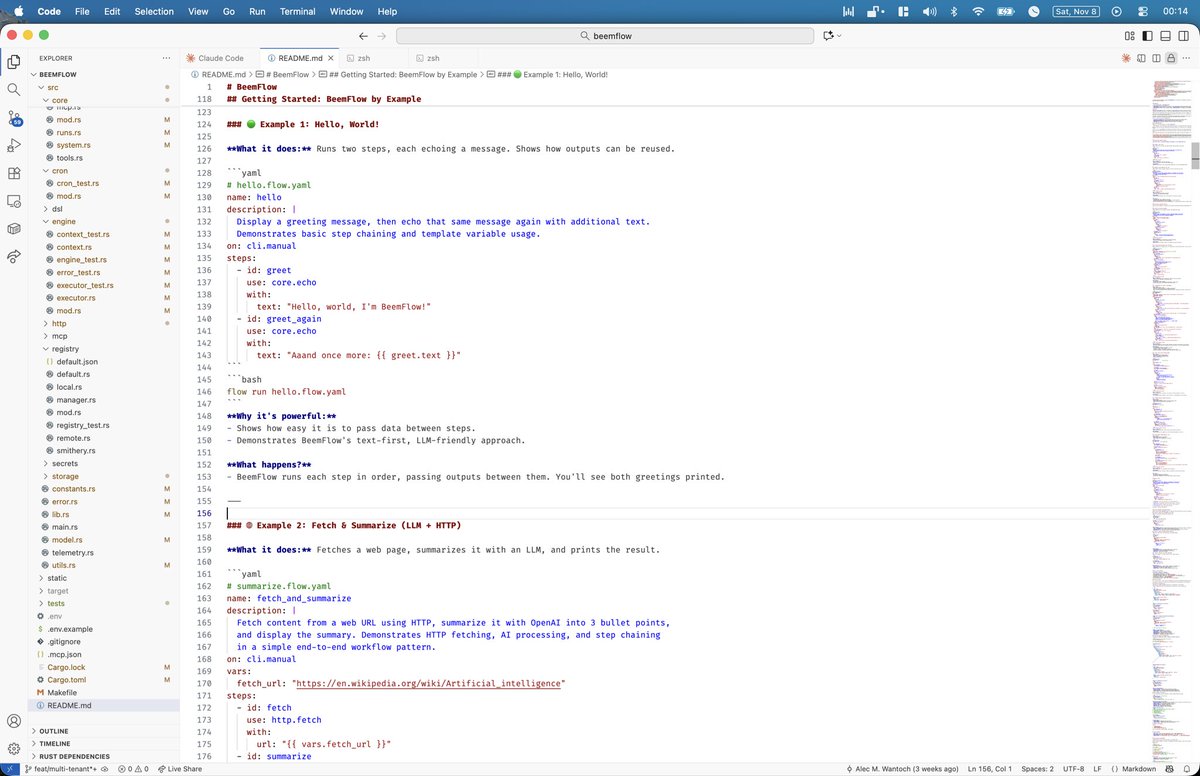Open executor.rs in the file tree
1200x776 pixels.
click(75, 298)
